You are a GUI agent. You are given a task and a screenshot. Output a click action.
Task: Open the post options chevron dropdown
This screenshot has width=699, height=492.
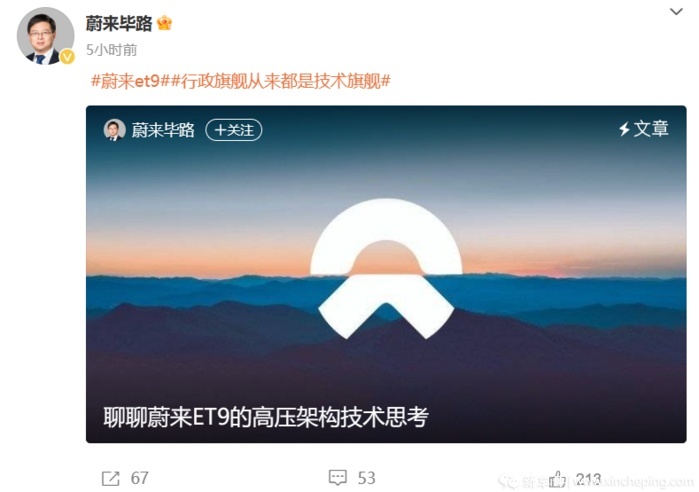[x=676, y=12]
